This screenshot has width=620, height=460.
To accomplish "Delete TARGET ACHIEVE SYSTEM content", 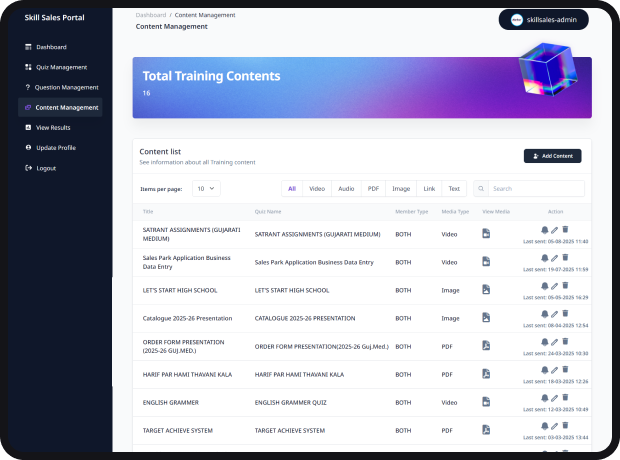I will (565, 426).
